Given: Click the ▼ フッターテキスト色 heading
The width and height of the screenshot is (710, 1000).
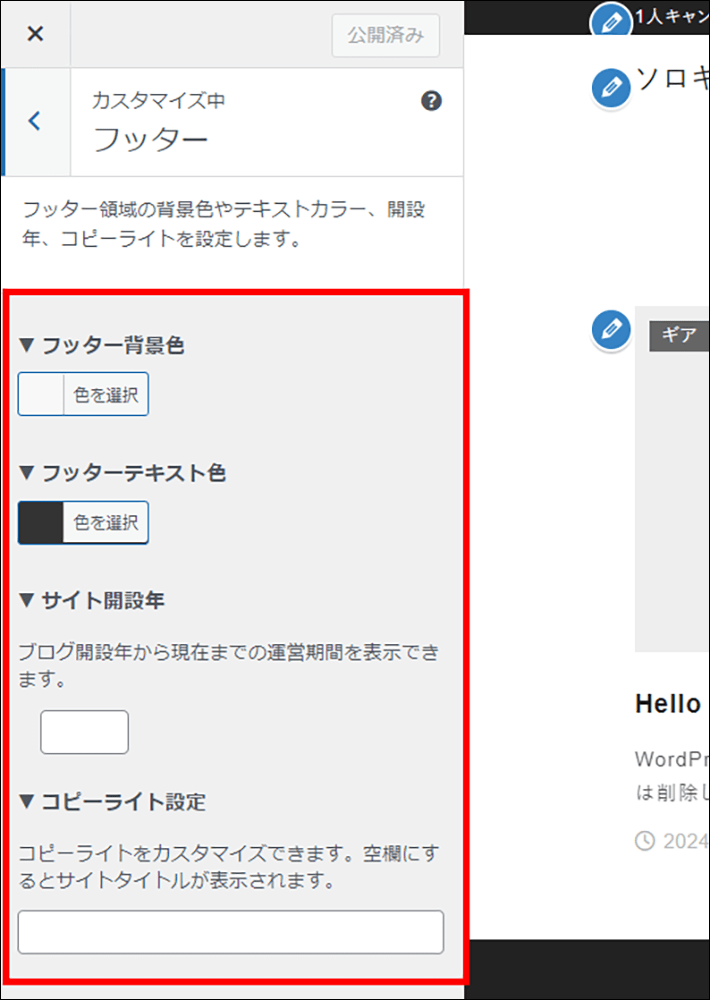Looking at the screenshot, I should [122, 473].
